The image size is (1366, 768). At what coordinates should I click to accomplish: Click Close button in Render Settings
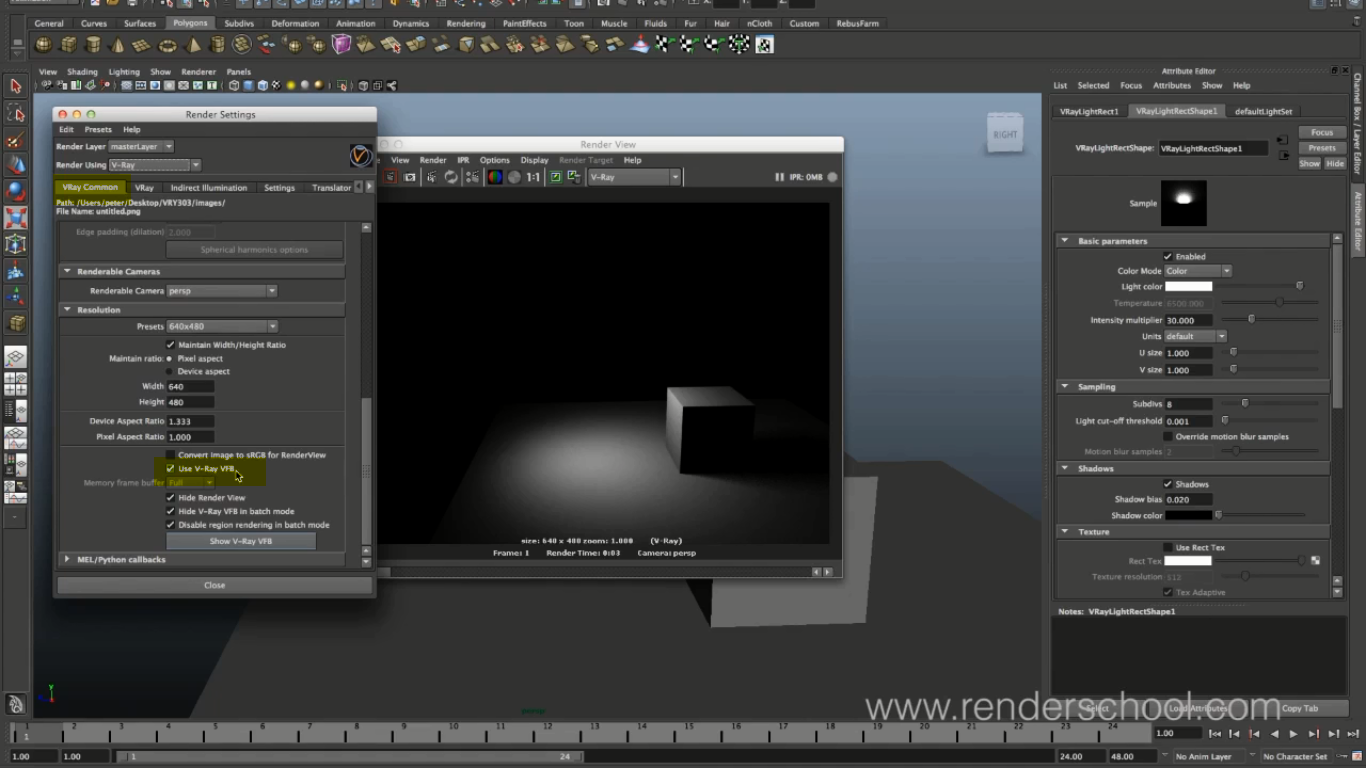(214, 585)
